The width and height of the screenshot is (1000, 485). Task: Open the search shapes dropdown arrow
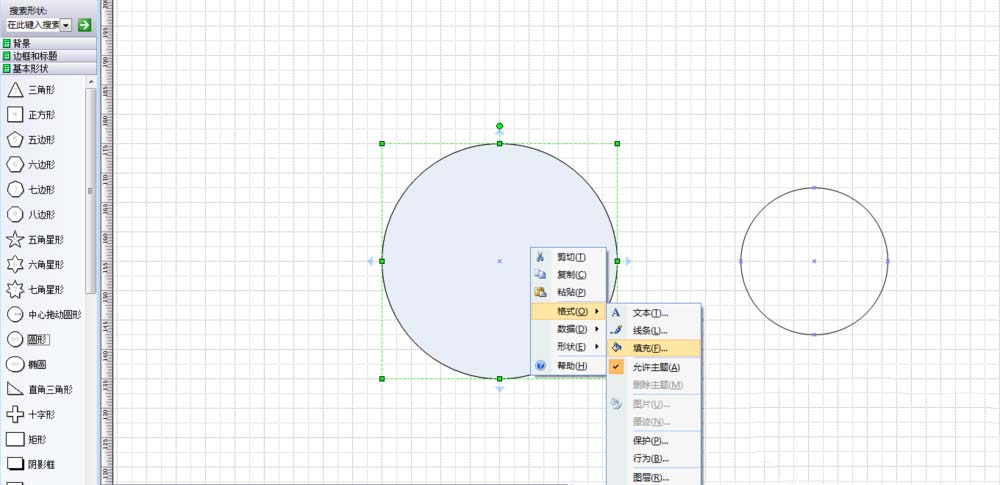[x=66, y=24]
